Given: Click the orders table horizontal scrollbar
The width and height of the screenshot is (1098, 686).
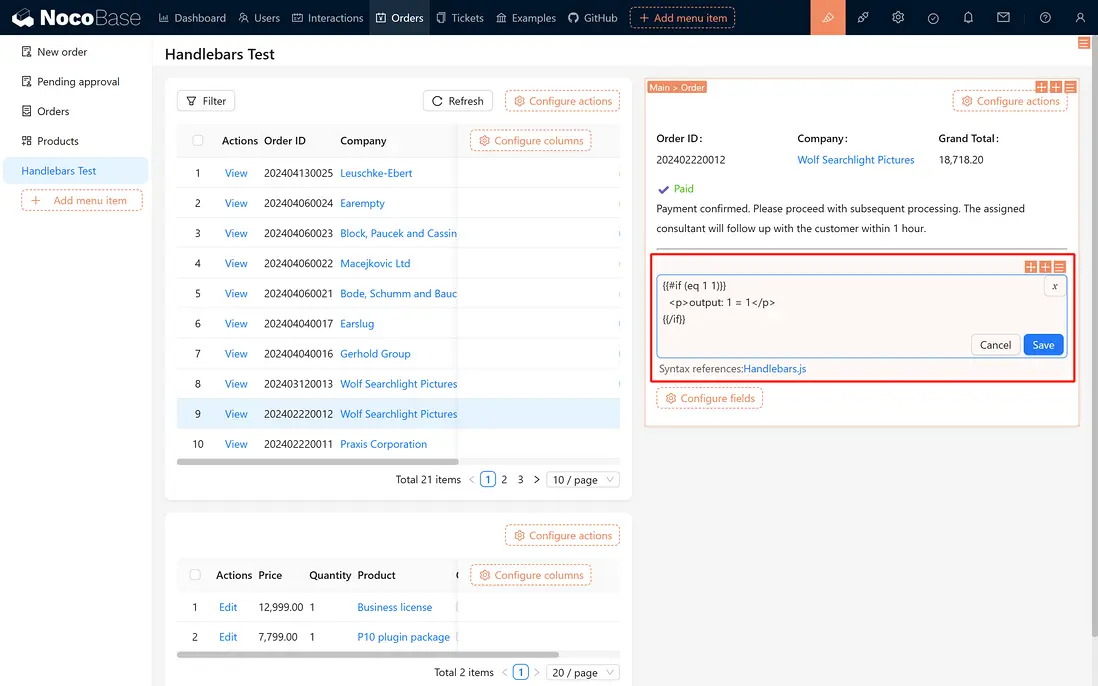Looking at the screenshot, I should (x=317, y=462).
